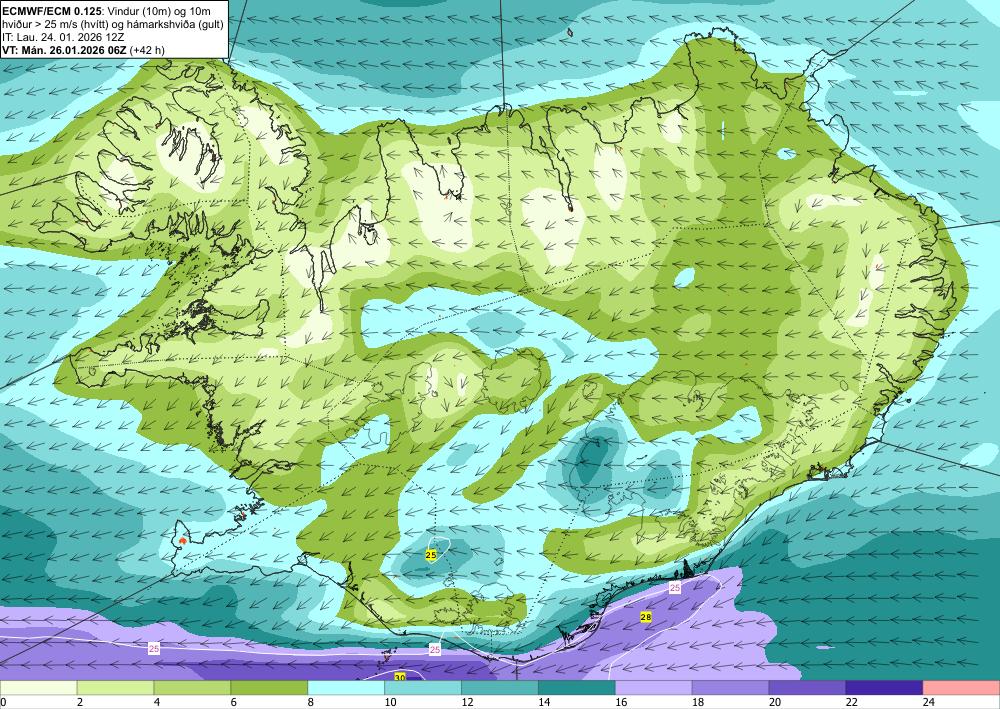
Task: Click the legend tick number 2
Action: tap(80, 702)
